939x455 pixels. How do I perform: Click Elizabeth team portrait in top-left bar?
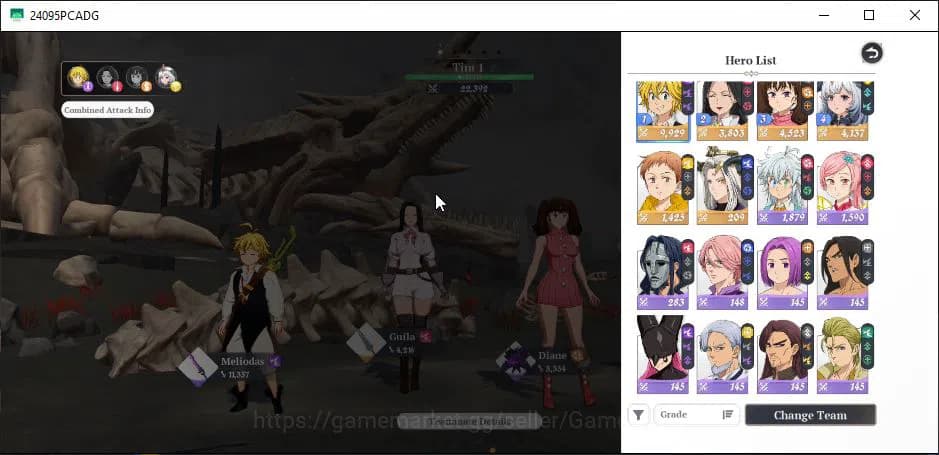166,77
